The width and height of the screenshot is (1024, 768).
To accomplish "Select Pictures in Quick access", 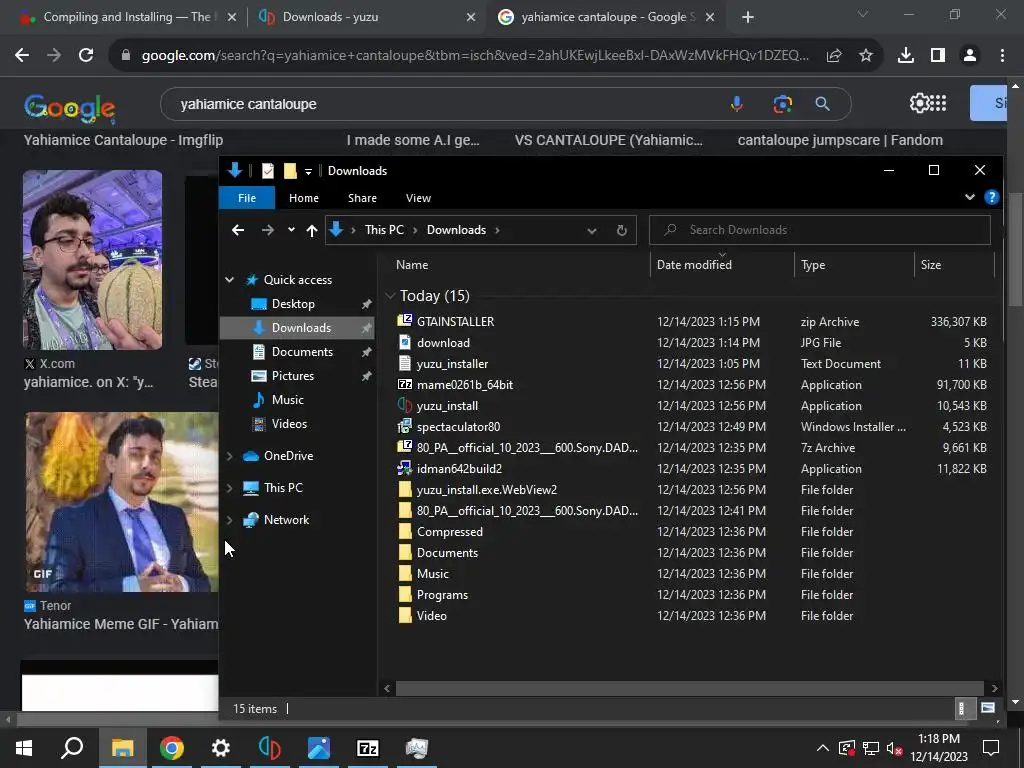I will pyautogui.click(x=293, y=376).
